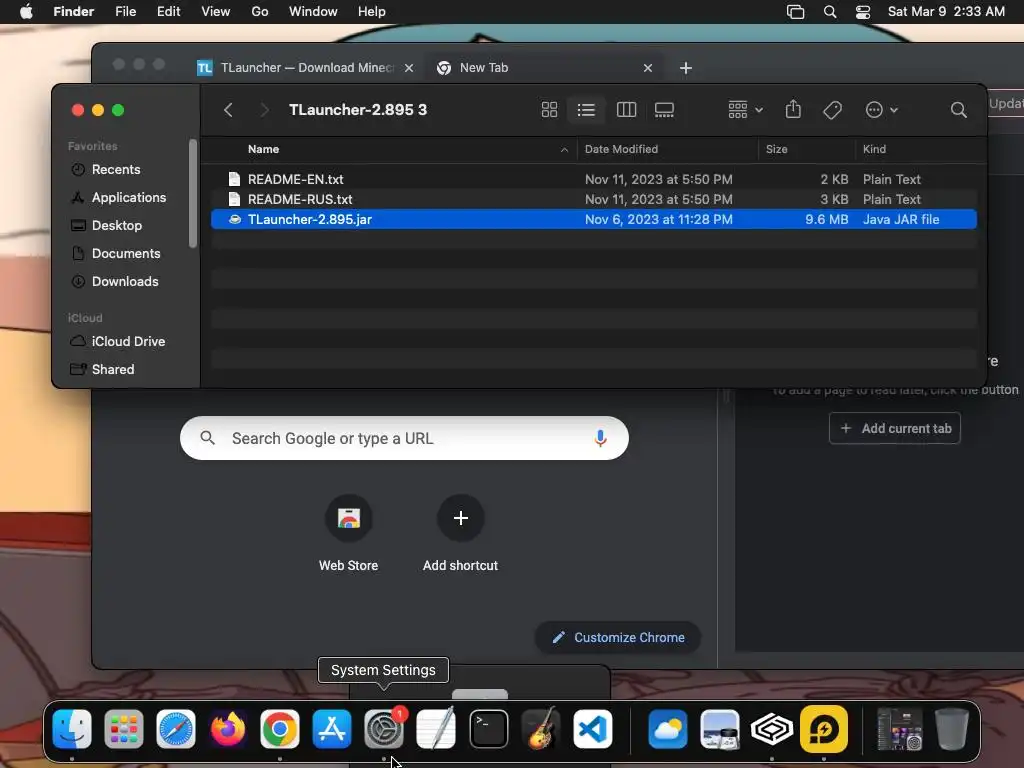Select the TLauncher-2.895.jar file

click(594, 219)
